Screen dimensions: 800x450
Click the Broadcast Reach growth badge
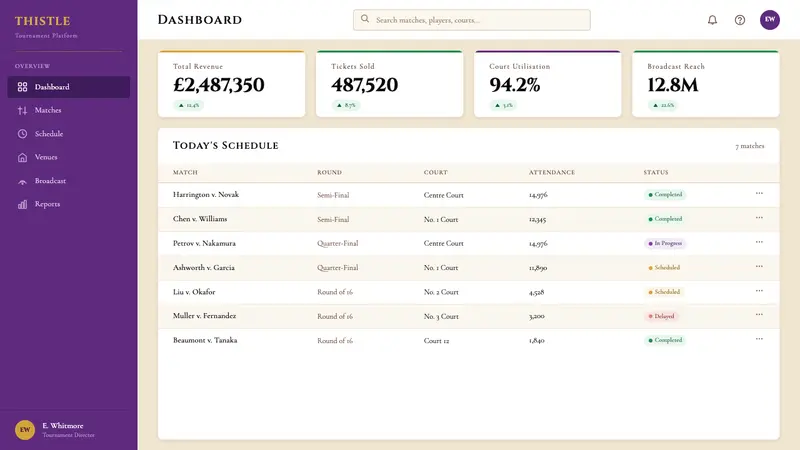[x=663, y=105]
